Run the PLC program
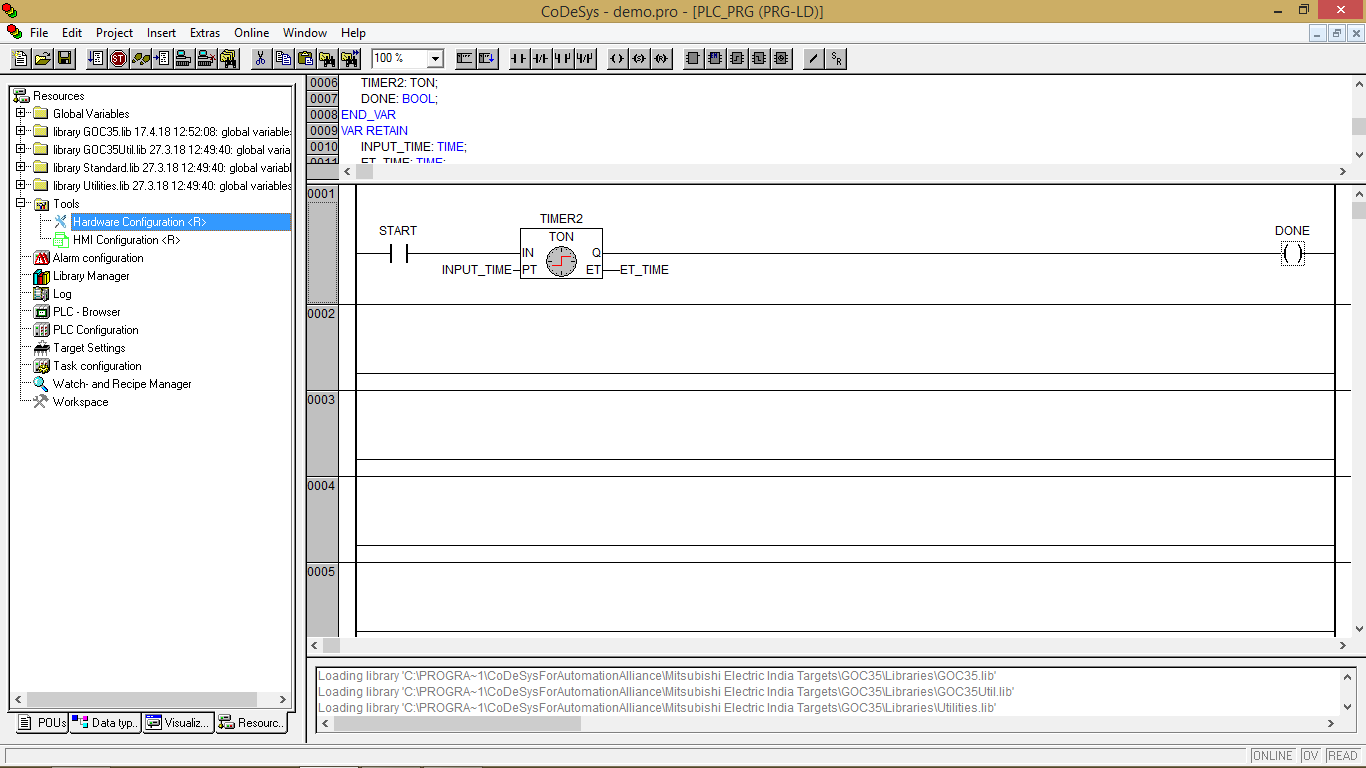Image resolution: width=1366 pixels, height=768 pixels. 96,58
